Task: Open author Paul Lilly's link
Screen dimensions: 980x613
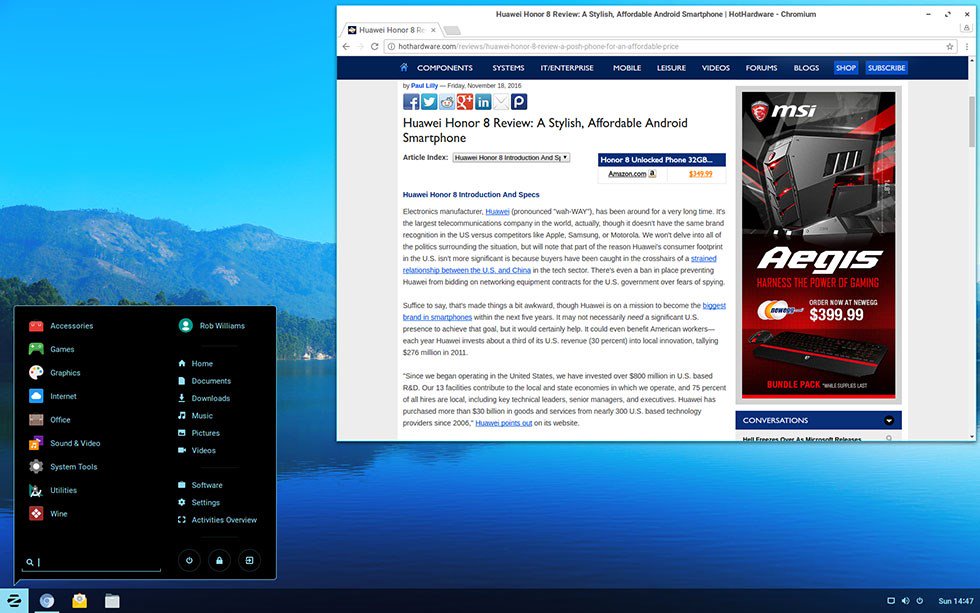Action: coord(424,86)
